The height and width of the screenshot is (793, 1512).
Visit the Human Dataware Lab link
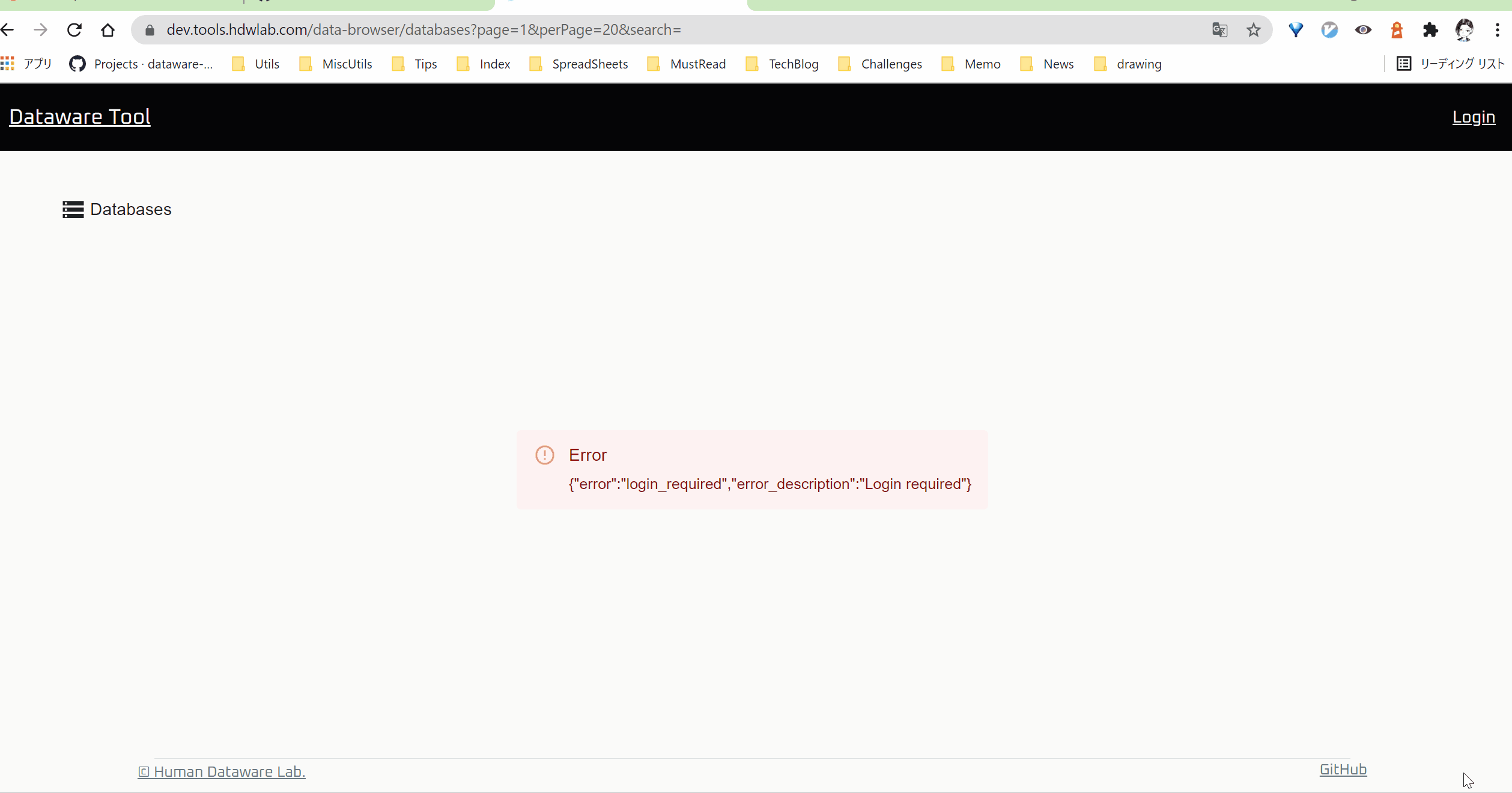pos(221,772)
